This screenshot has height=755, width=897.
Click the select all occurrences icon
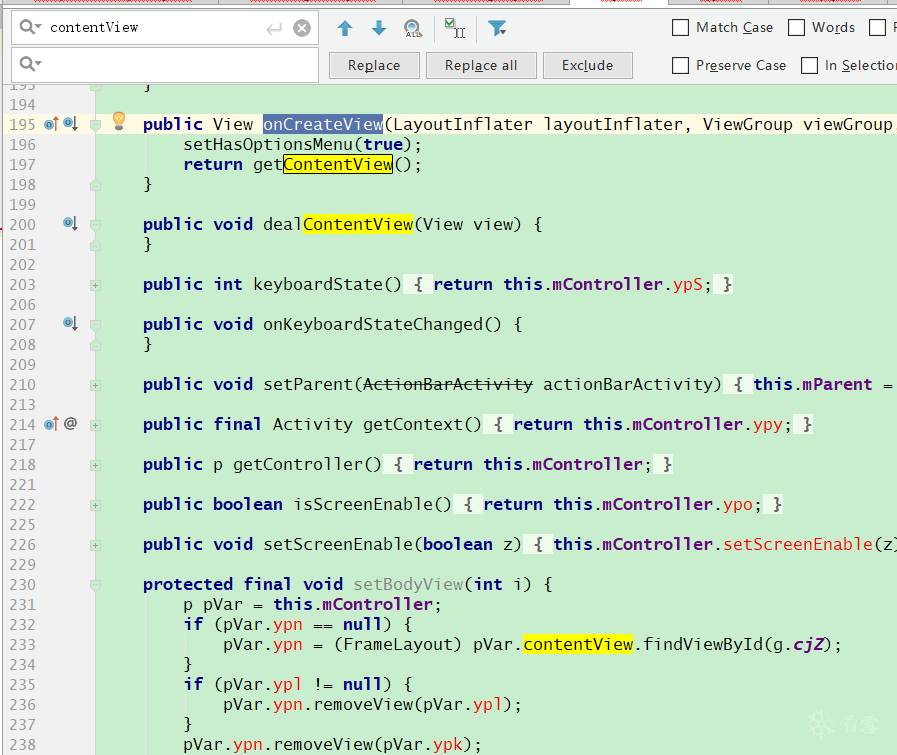click(455, 28)
